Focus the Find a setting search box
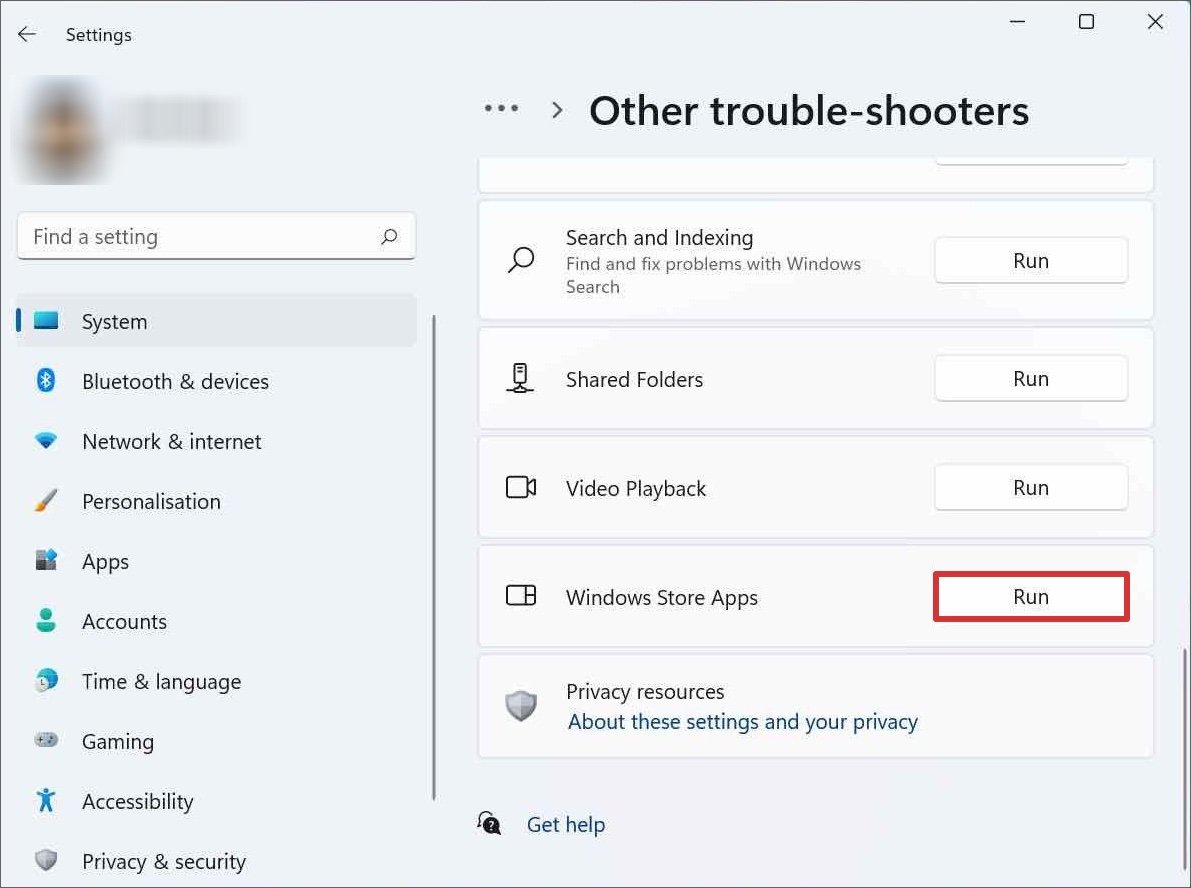Image resolution: width=1191 pixels, height=888 pixels. [x=216, y=236]
